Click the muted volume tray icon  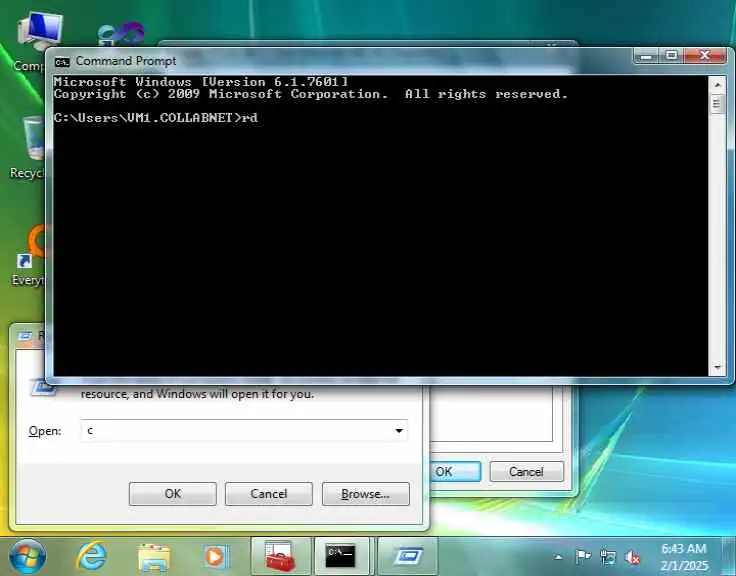click(632, 557)
